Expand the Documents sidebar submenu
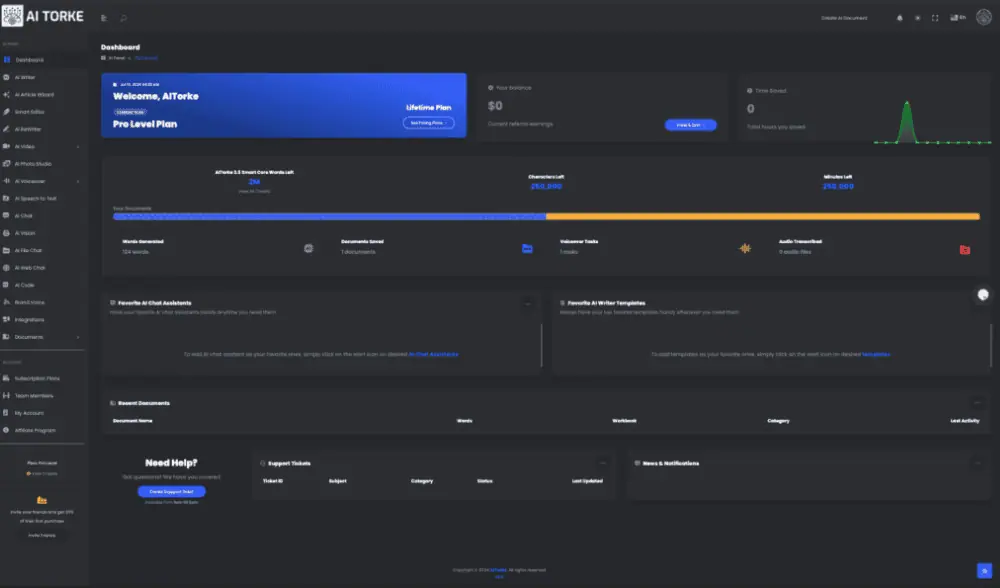This screenshot has height=588, width=1000. coord(77,337)
